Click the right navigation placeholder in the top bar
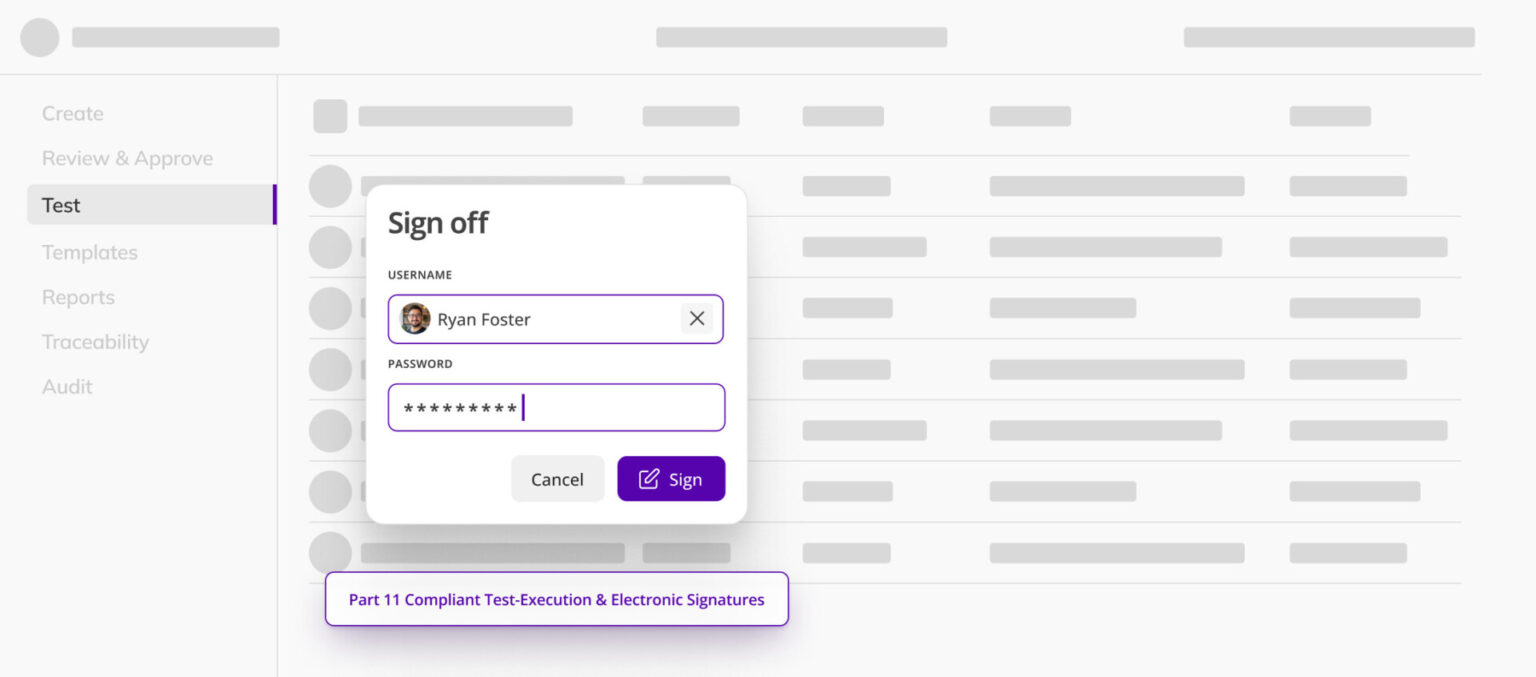The image size is (1536, 677). [x=1330, y=36]
